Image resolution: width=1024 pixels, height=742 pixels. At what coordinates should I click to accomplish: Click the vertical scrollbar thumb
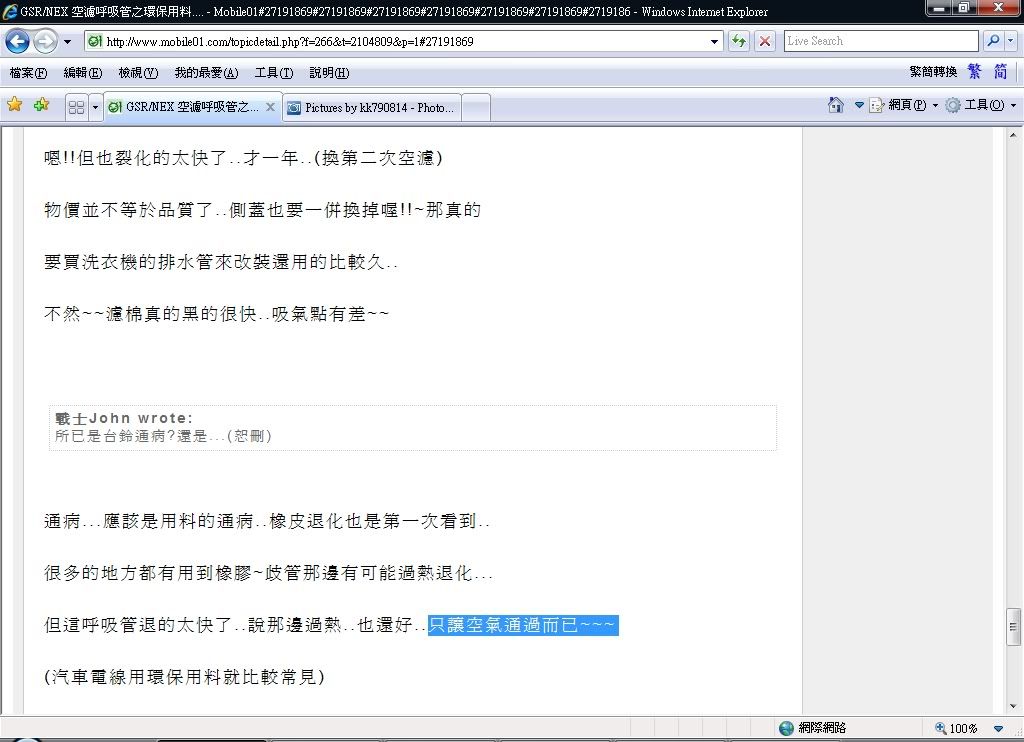click(x=1013, y=627)
